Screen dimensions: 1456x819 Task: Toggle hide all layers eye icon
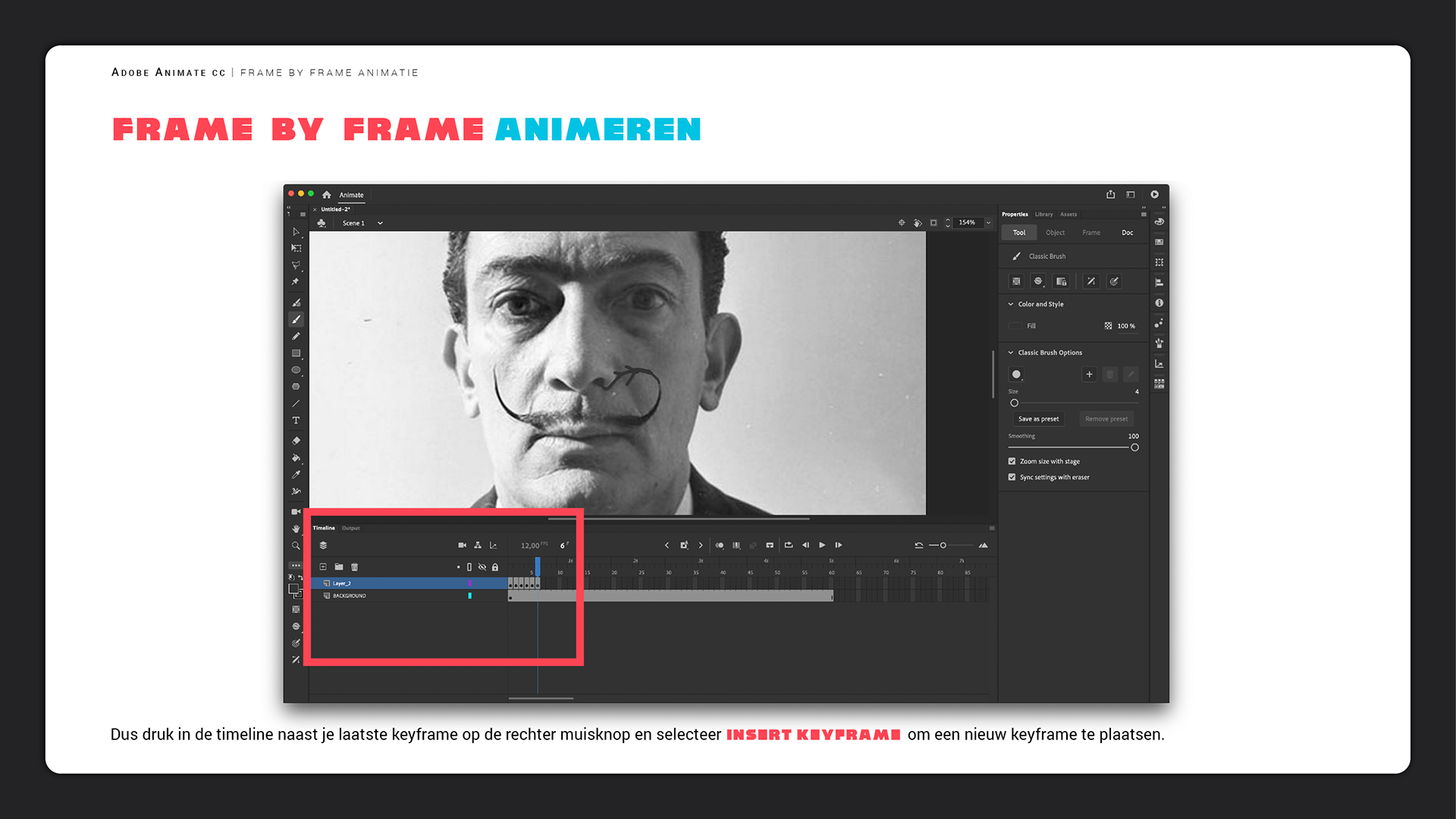click(x=482, y=566)
